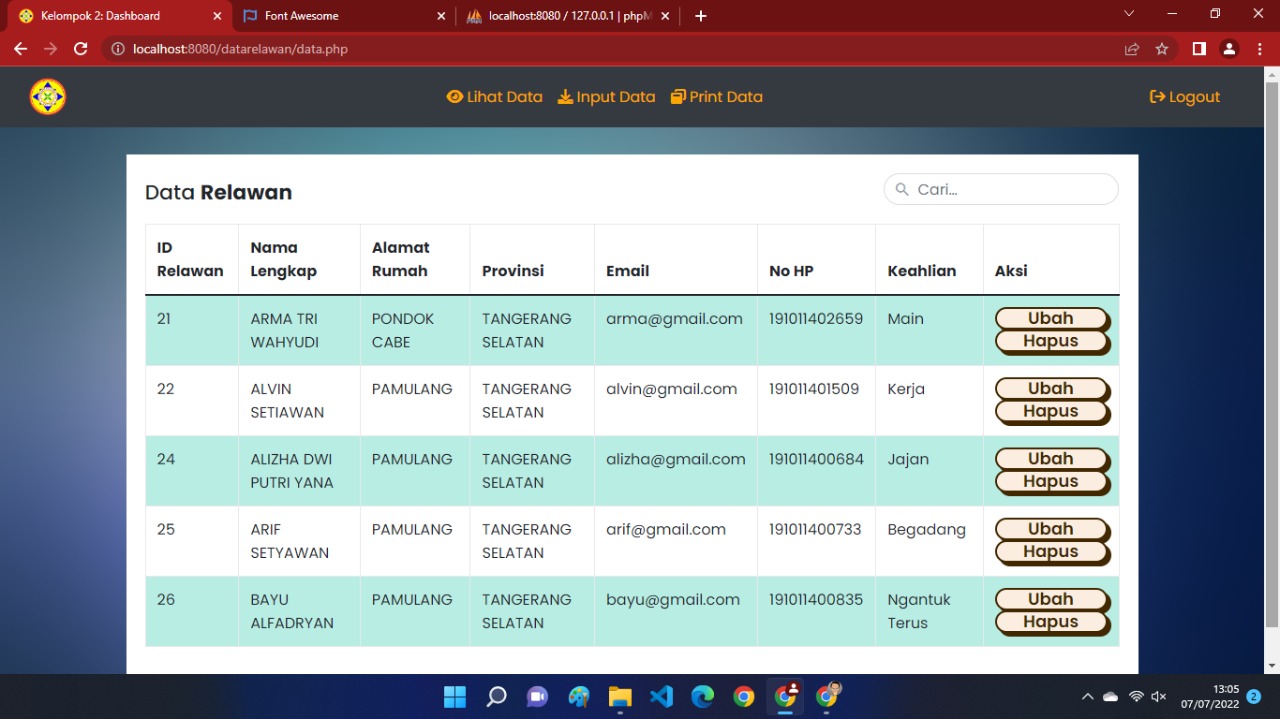Switch to the Font Awesome tab

(330, 15)
